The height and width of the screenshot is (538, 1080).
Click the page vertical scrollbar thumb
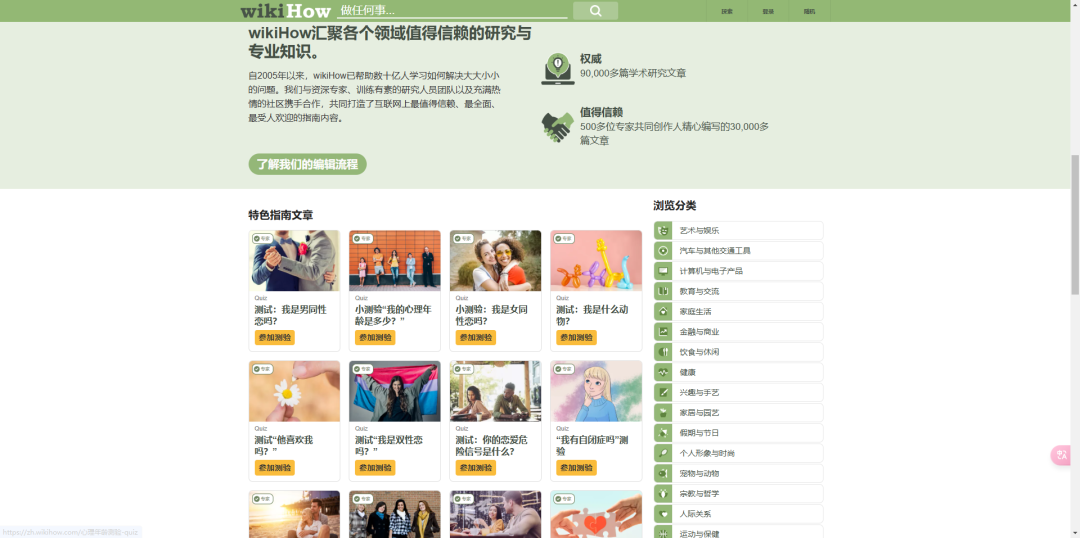[x=1074, y=225]
